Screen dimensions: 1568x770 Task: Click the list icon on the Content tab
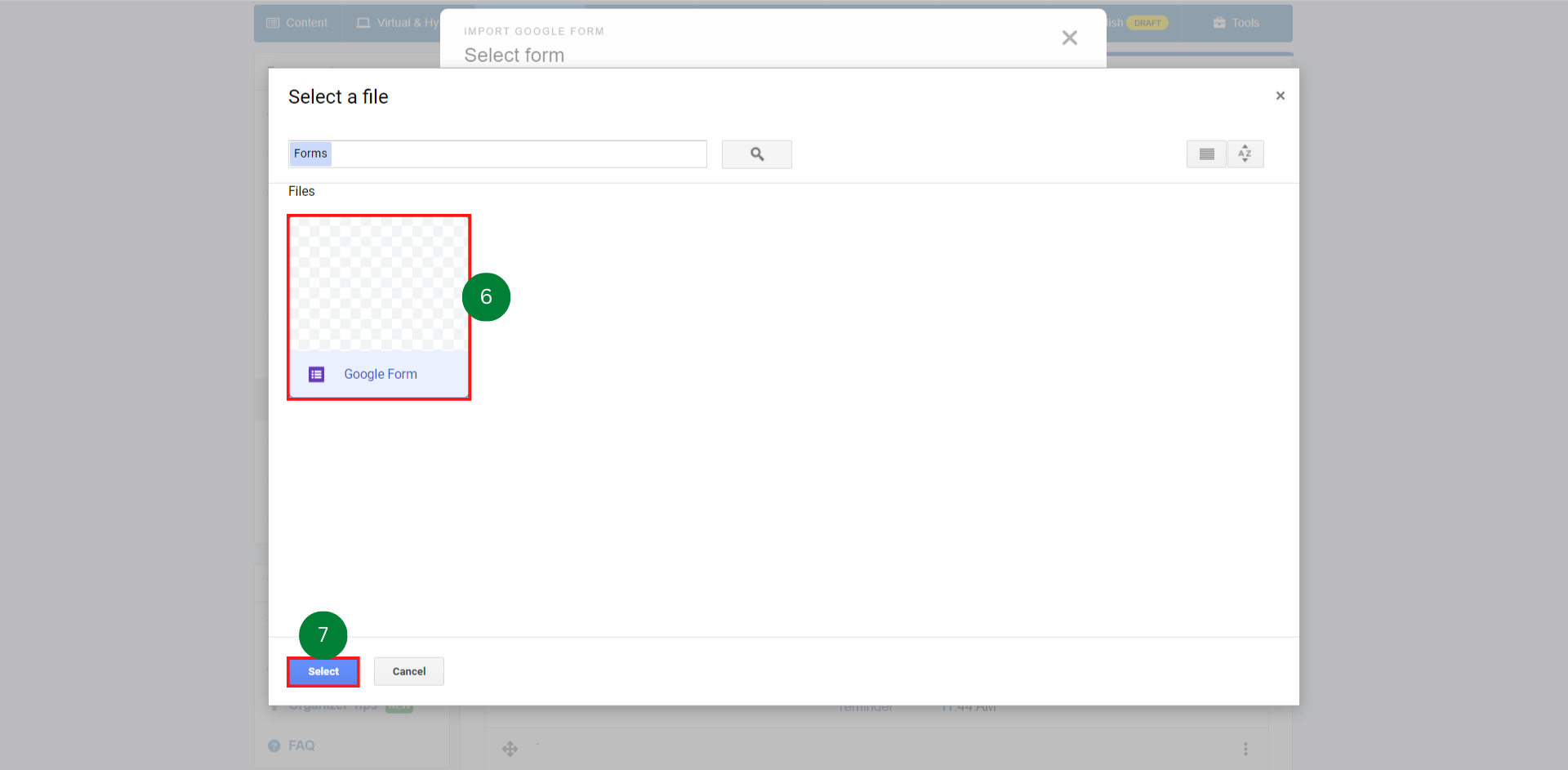coord(273,23)
